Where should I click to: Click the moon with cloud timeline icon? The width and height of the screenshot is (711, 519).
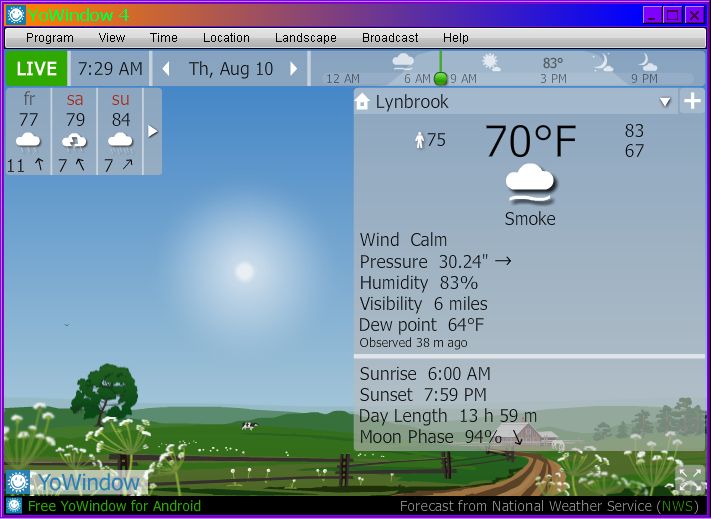coord(603,62)
